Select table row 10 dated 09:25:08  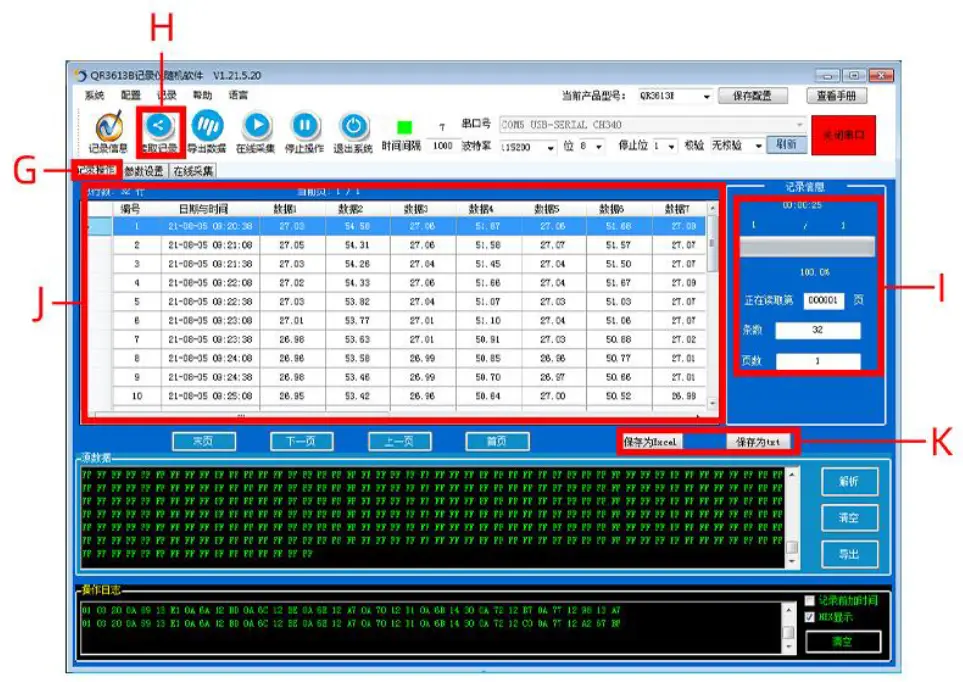[397, 396]
